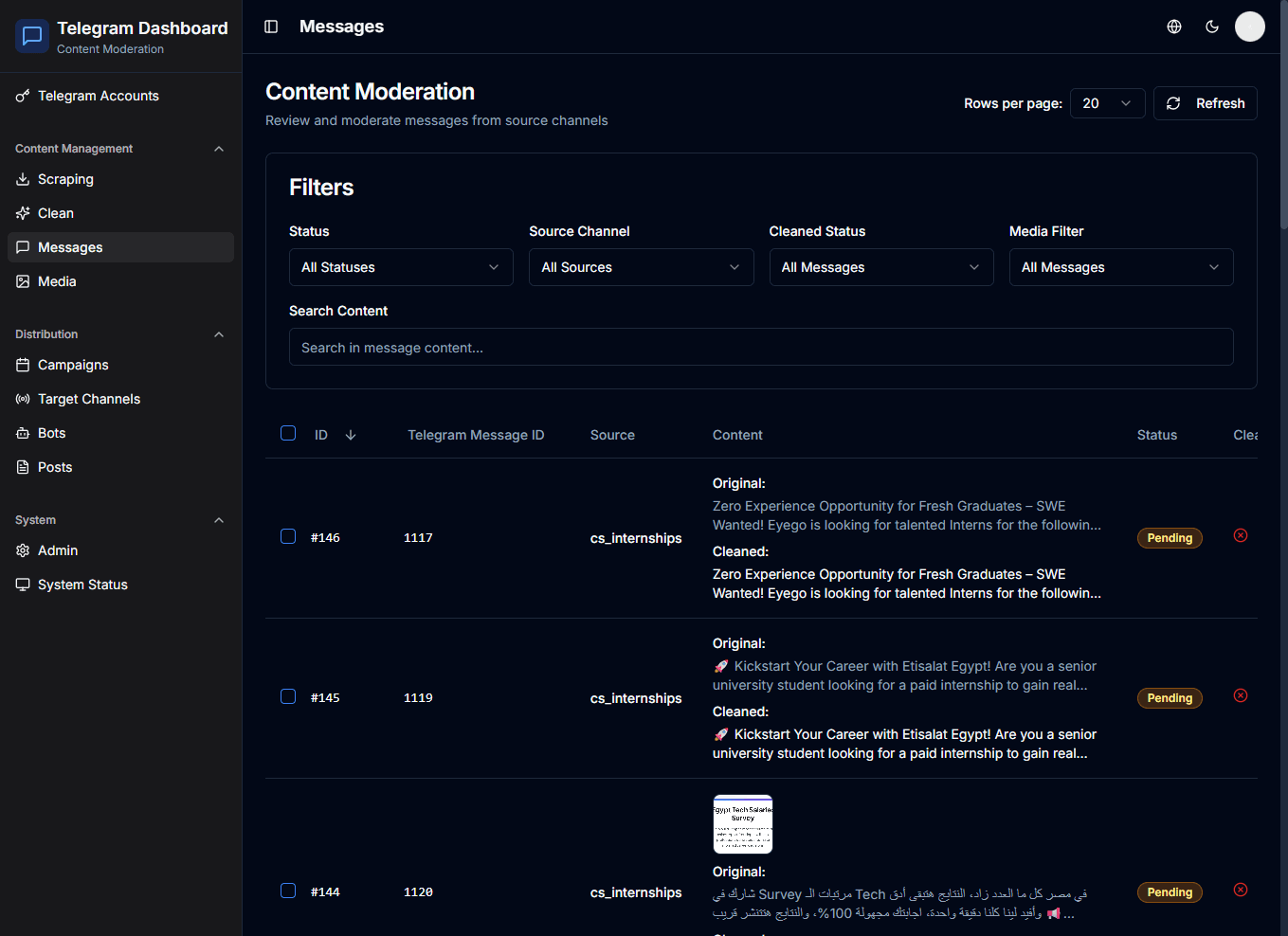Viewport: 1288px width, 936px height.
Task: Change Rows per page dropdown
Action: tap(1107, 103)
